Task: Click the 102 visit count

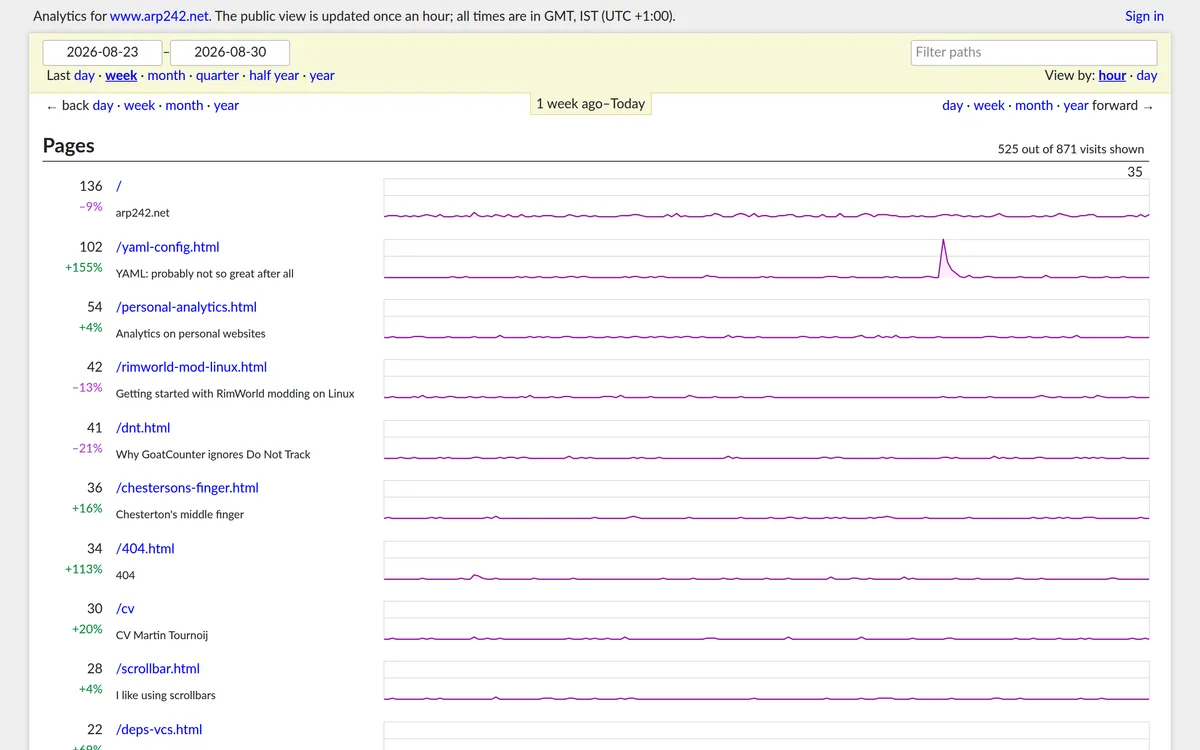Action: 91,246
